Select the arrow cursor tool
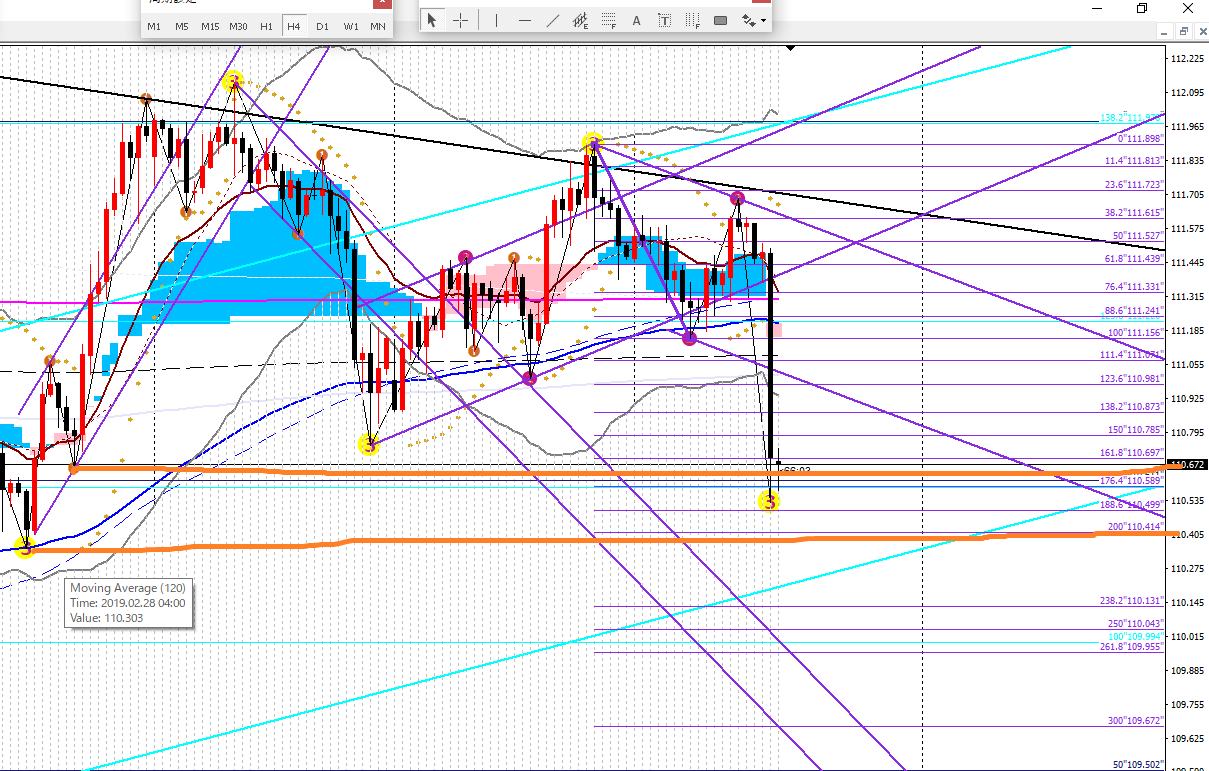 [x=432, y=20]
